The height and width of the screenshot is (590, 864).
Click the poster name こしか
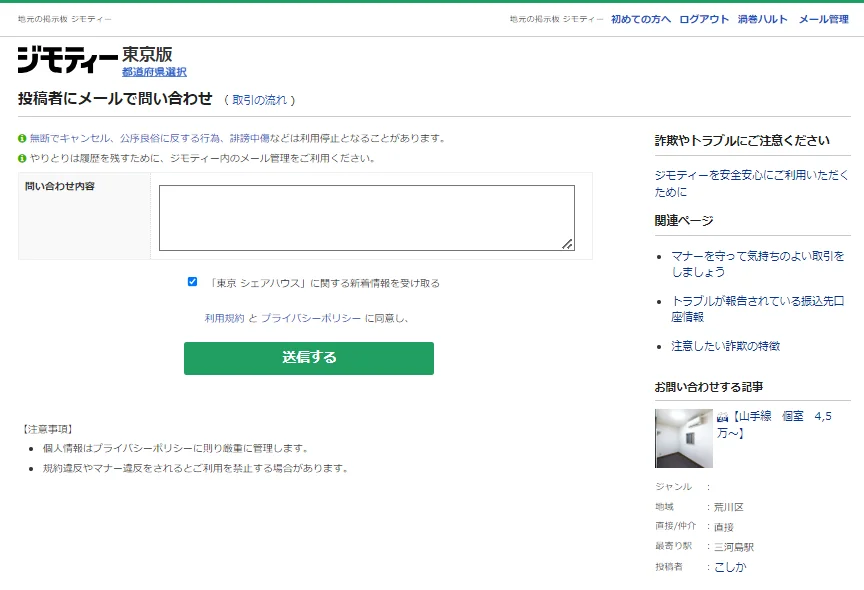(730, 567)
